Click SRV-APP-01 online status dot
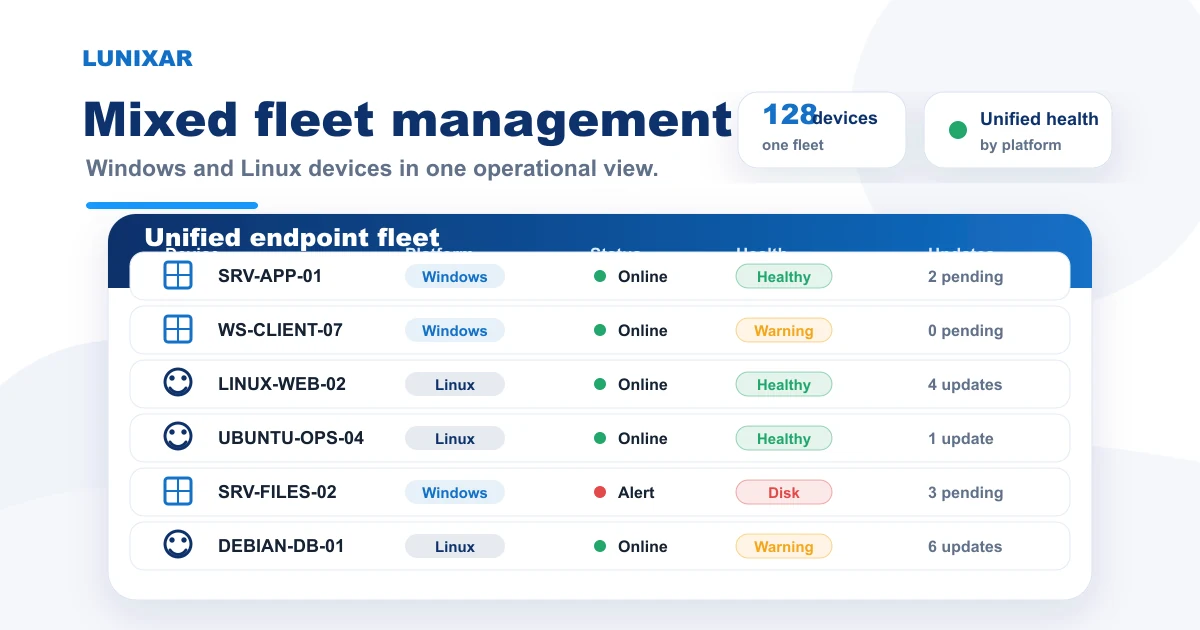Viewport: 1200px width, 630px height. point(600,276)
